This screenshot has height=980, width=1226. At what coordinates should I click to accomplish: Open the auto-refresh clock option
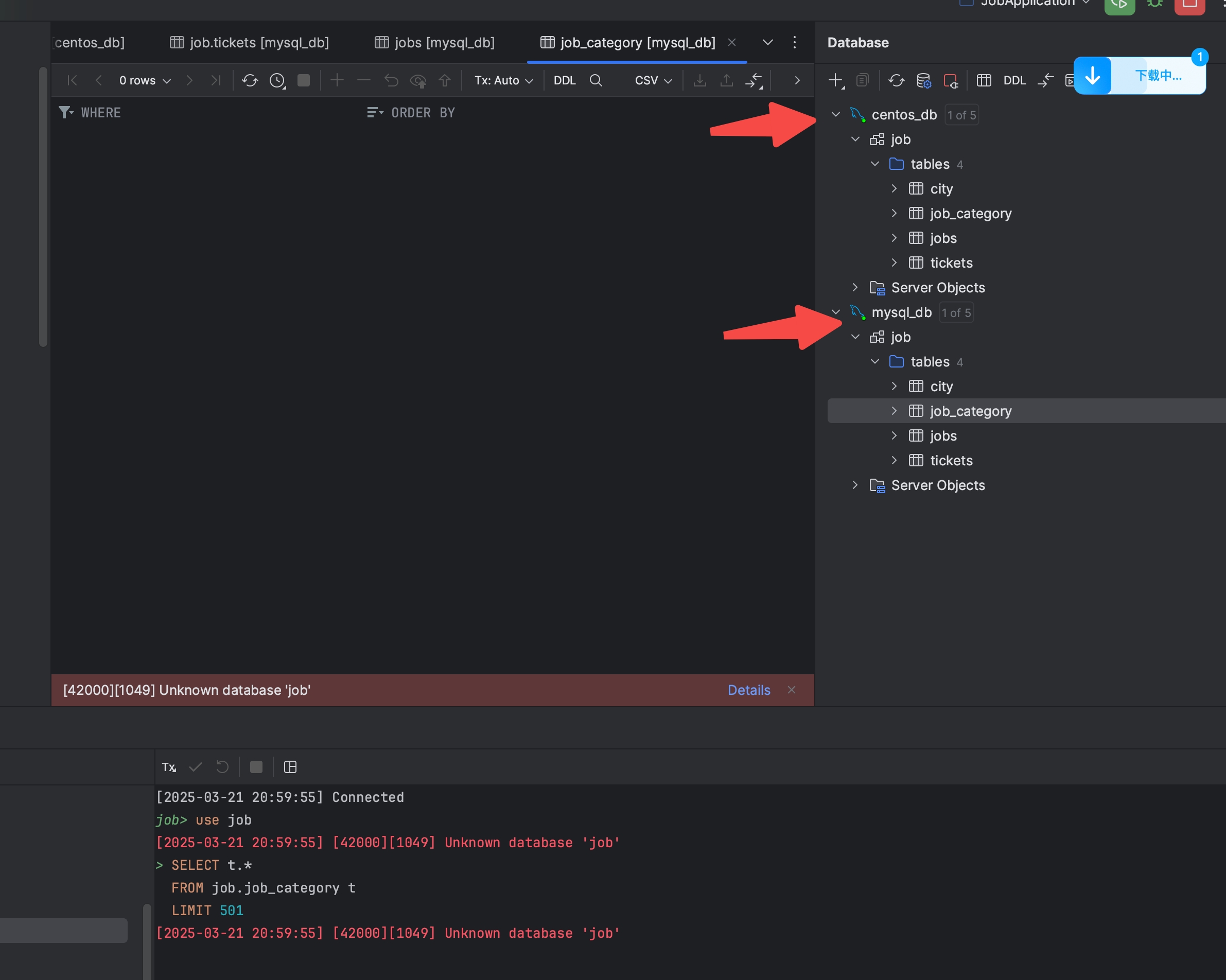(x=277, y=80)
